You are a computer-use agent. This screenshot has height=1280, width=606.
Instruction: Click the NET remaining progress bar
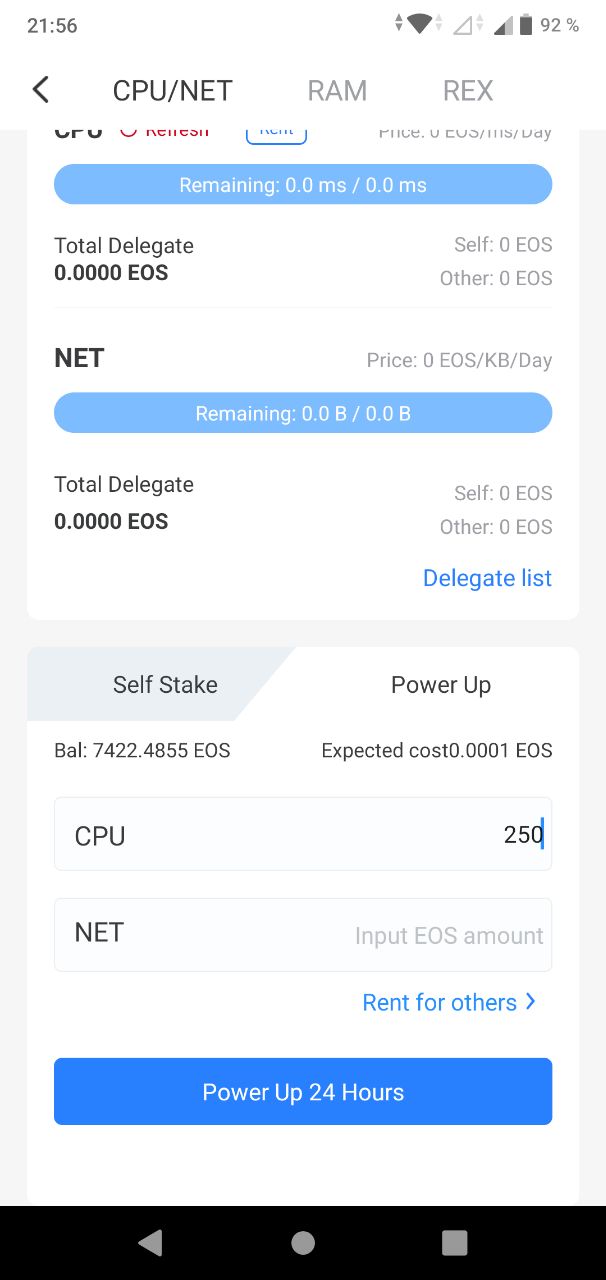point(303,413)
